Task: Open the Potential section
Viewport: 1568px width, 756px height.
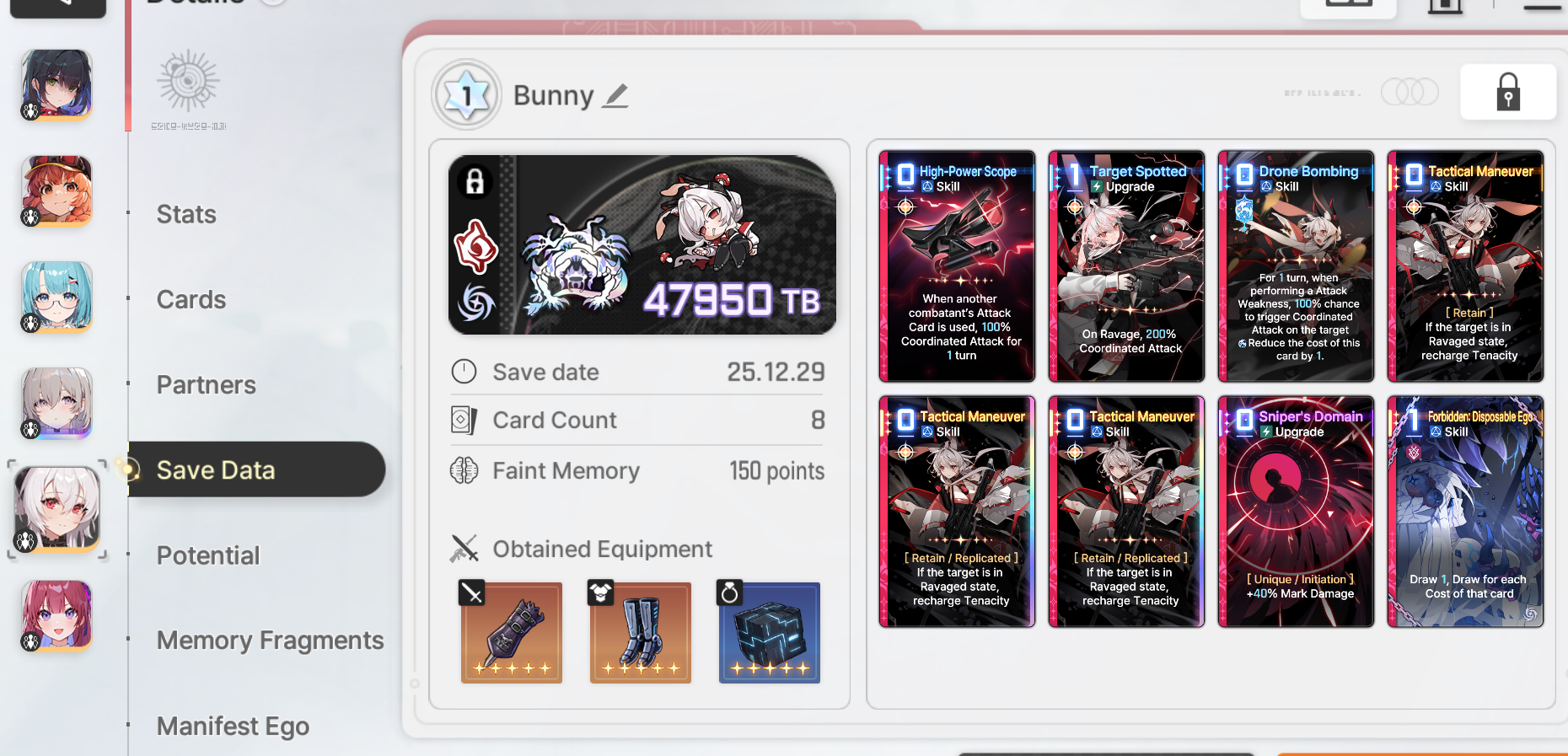Action: (208, 555)
